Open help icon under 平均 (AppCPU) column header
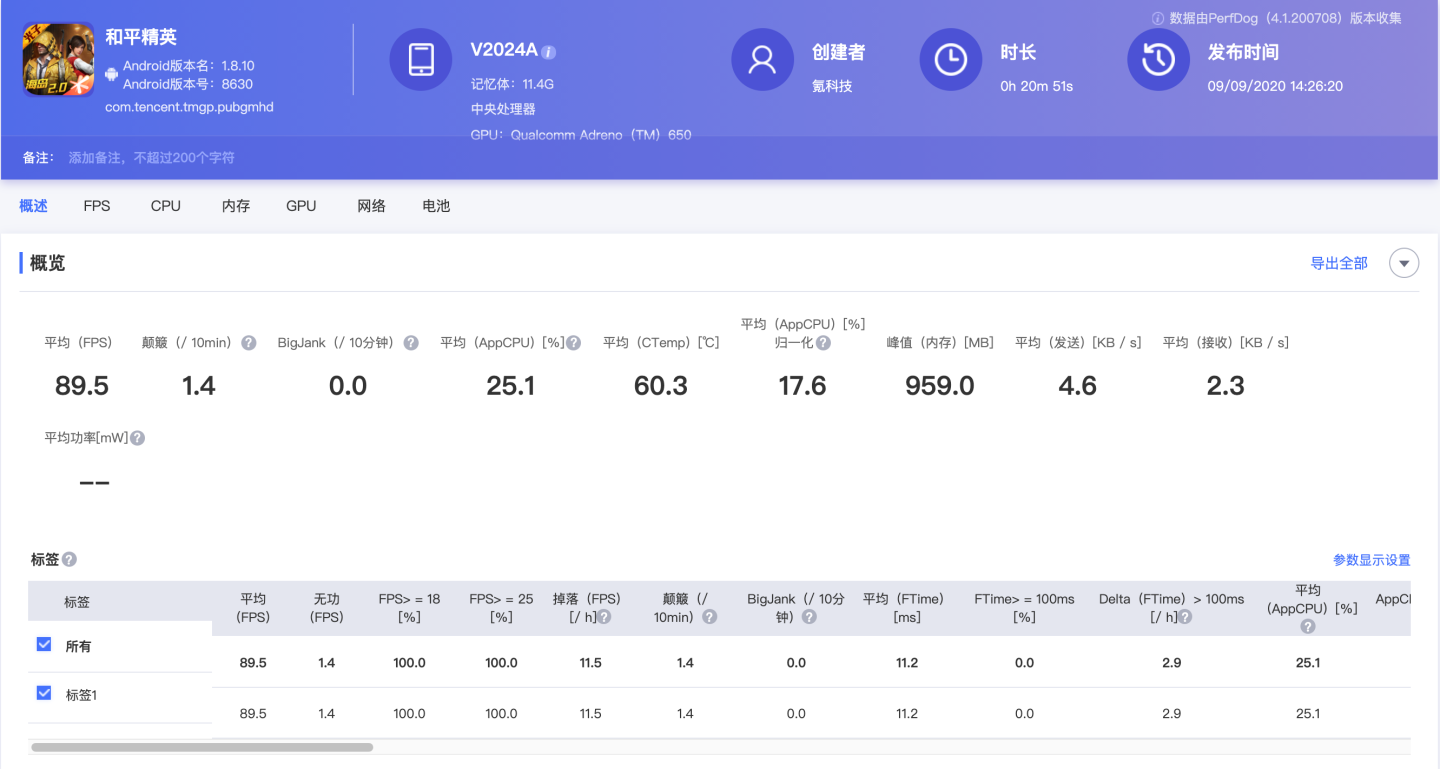 tap(1308, 627)
